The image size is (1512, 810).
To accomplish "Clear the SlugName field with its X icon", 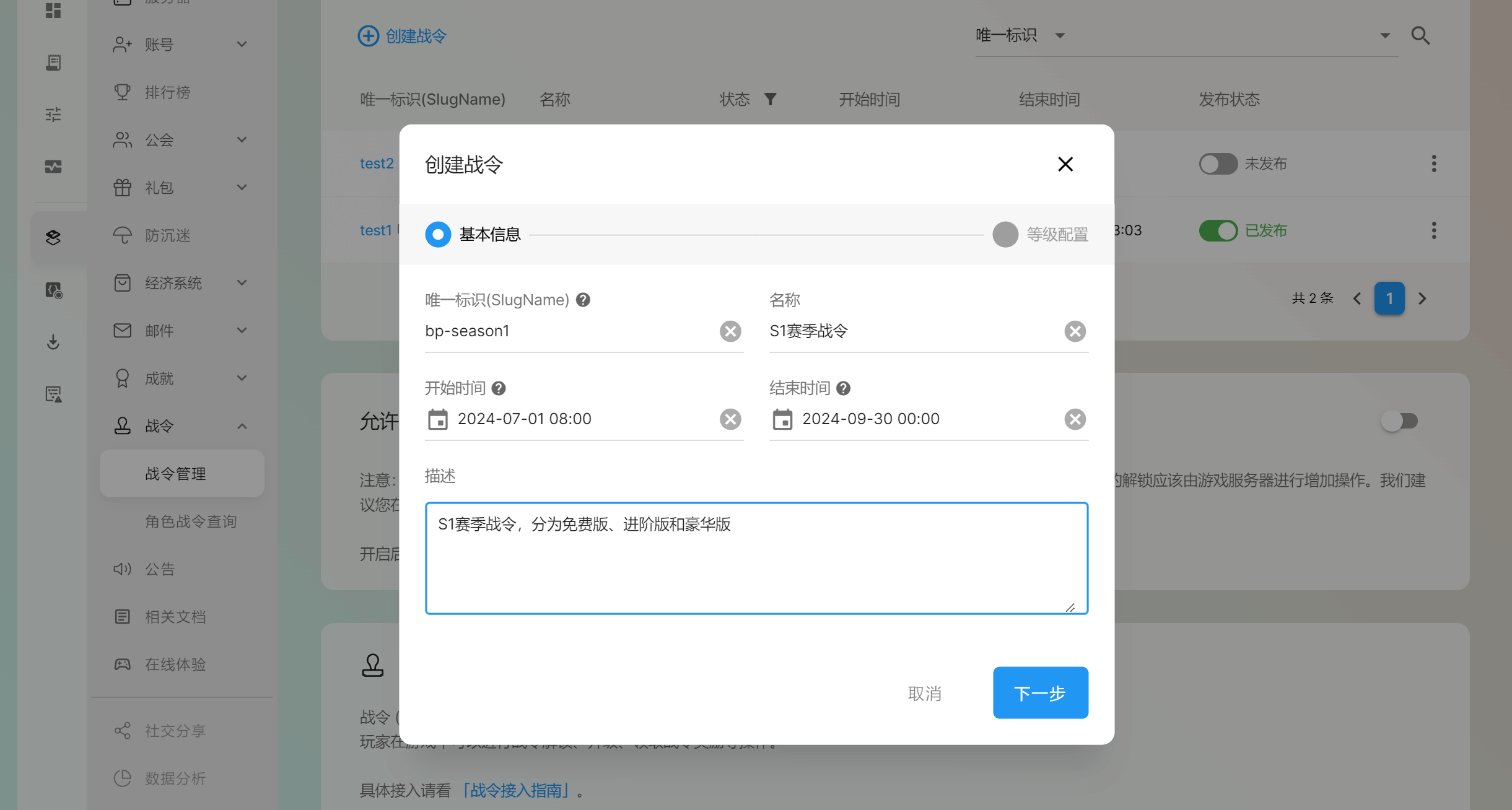I will (730, 331).
